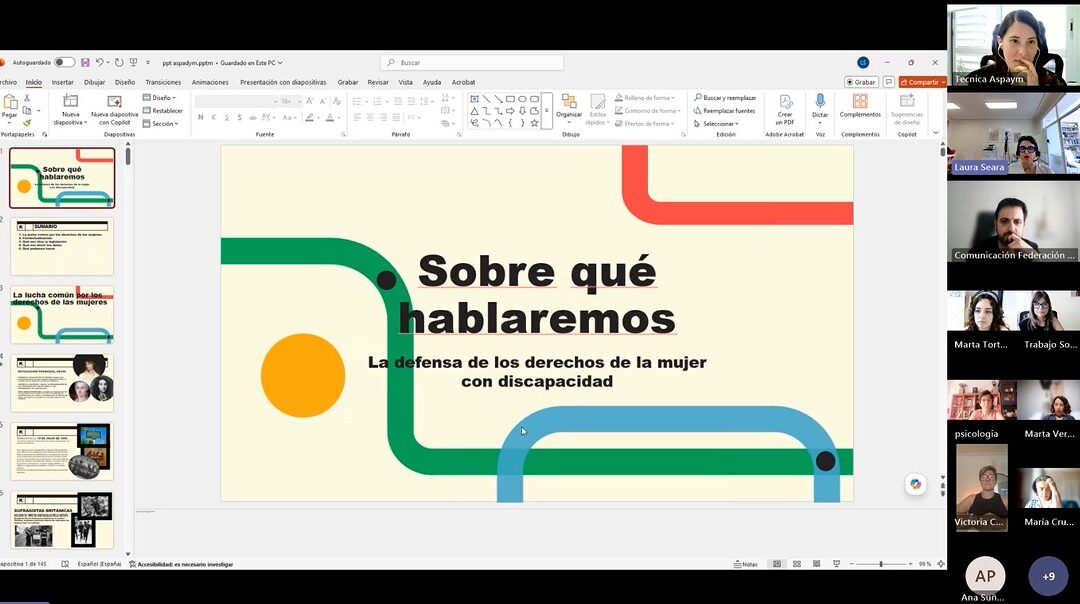Click the orange Compartir button
Screen dimensions: 1080x604
coord(922,82)
